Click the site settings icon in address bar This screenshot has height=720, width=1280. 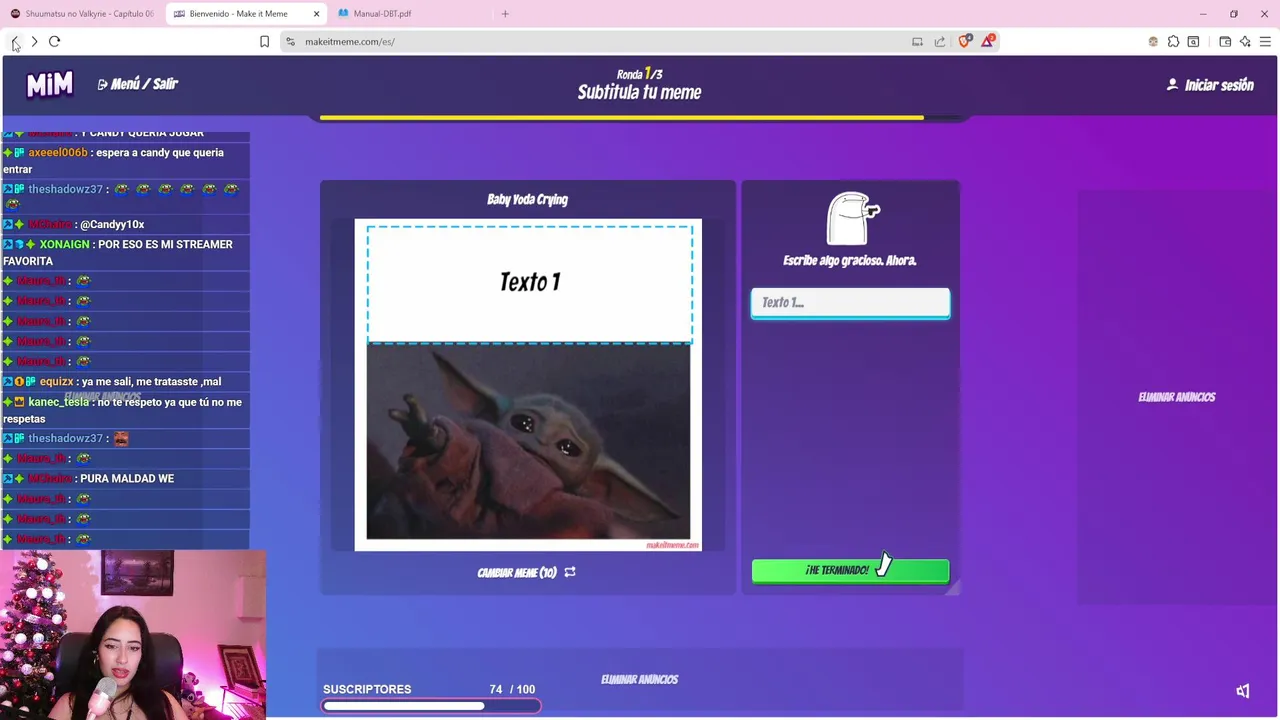[290, 41]
